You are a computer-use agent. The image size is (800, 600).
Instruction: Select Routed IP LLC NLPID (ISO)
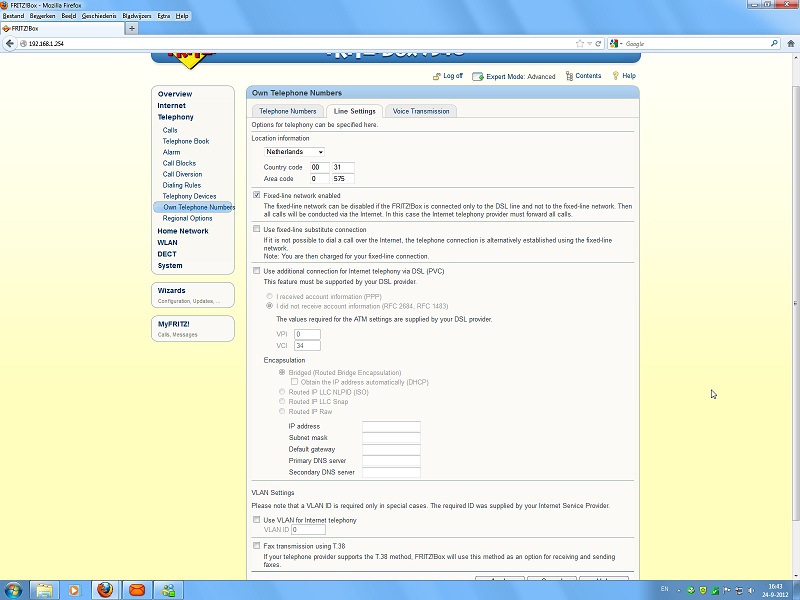coord(282,391)
